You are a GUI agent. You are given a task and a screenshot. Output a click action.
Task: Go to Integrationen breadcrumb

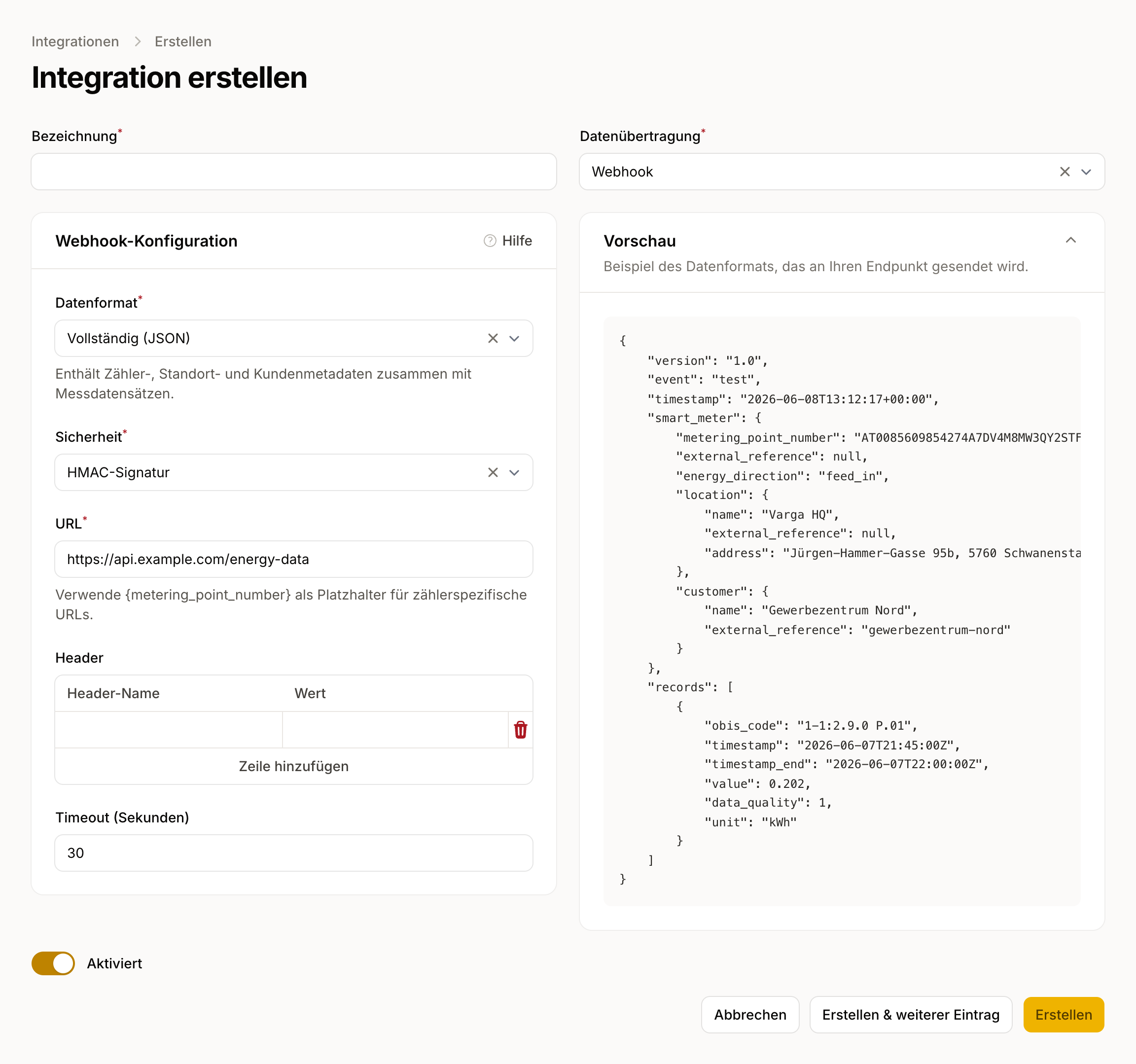(75, 42)
